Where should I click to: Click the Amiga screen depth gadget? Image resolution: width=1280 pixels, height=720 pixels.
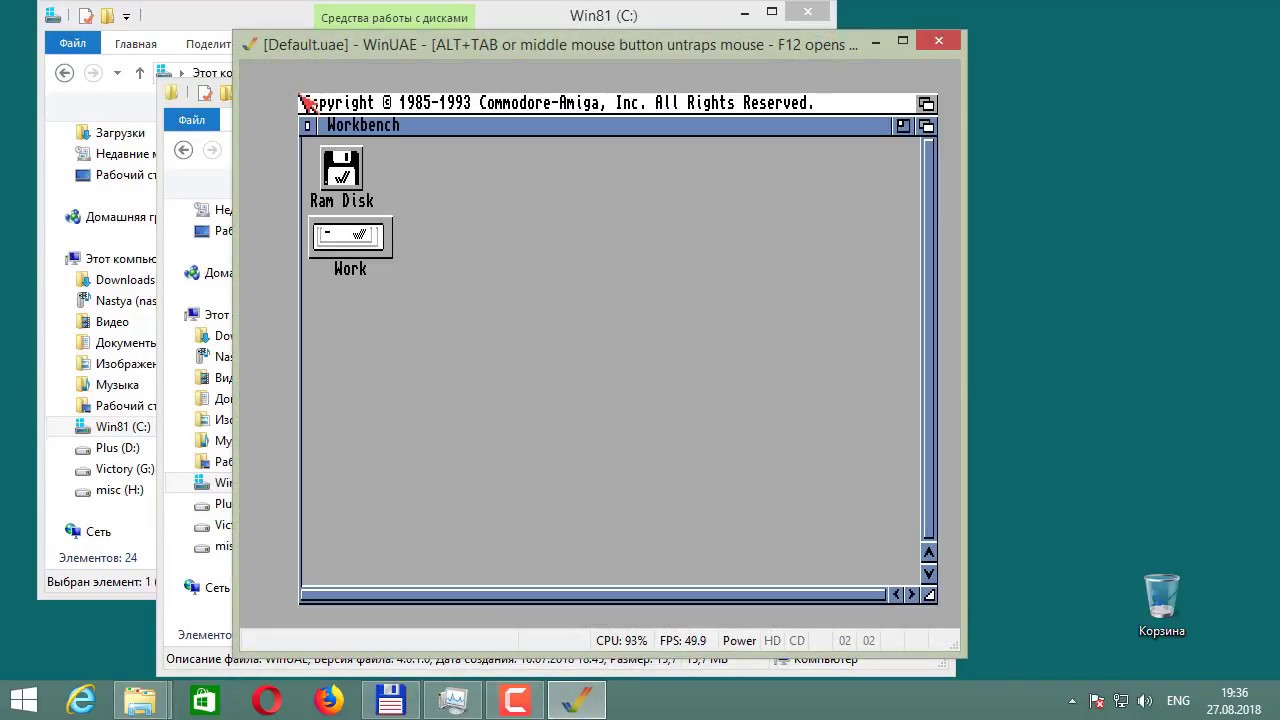tap(926, 104)
